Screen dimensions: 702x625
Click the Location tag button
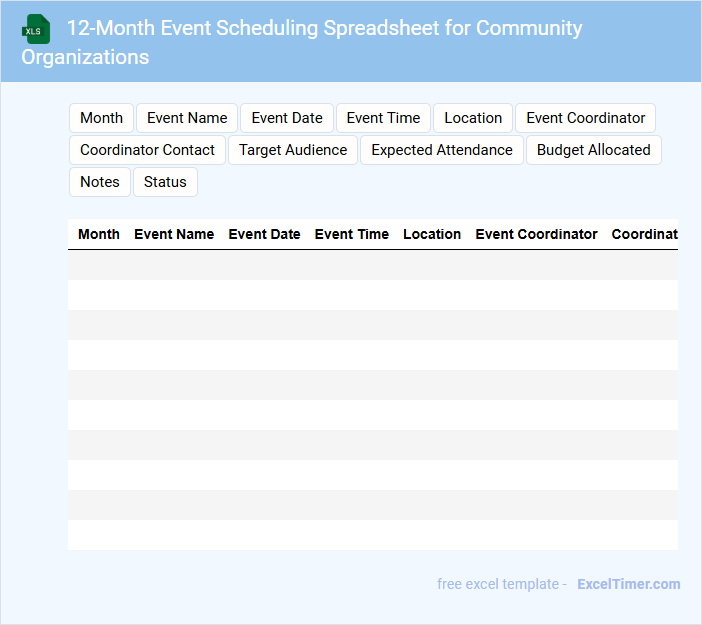473,118
